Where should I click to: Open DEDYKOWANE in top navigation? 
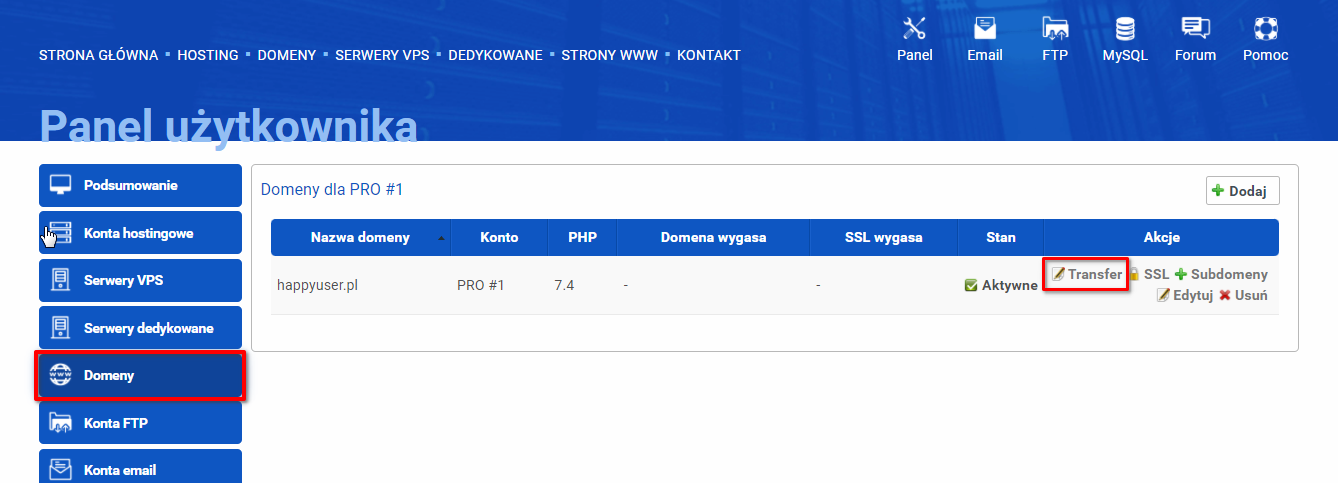(495, 55)
